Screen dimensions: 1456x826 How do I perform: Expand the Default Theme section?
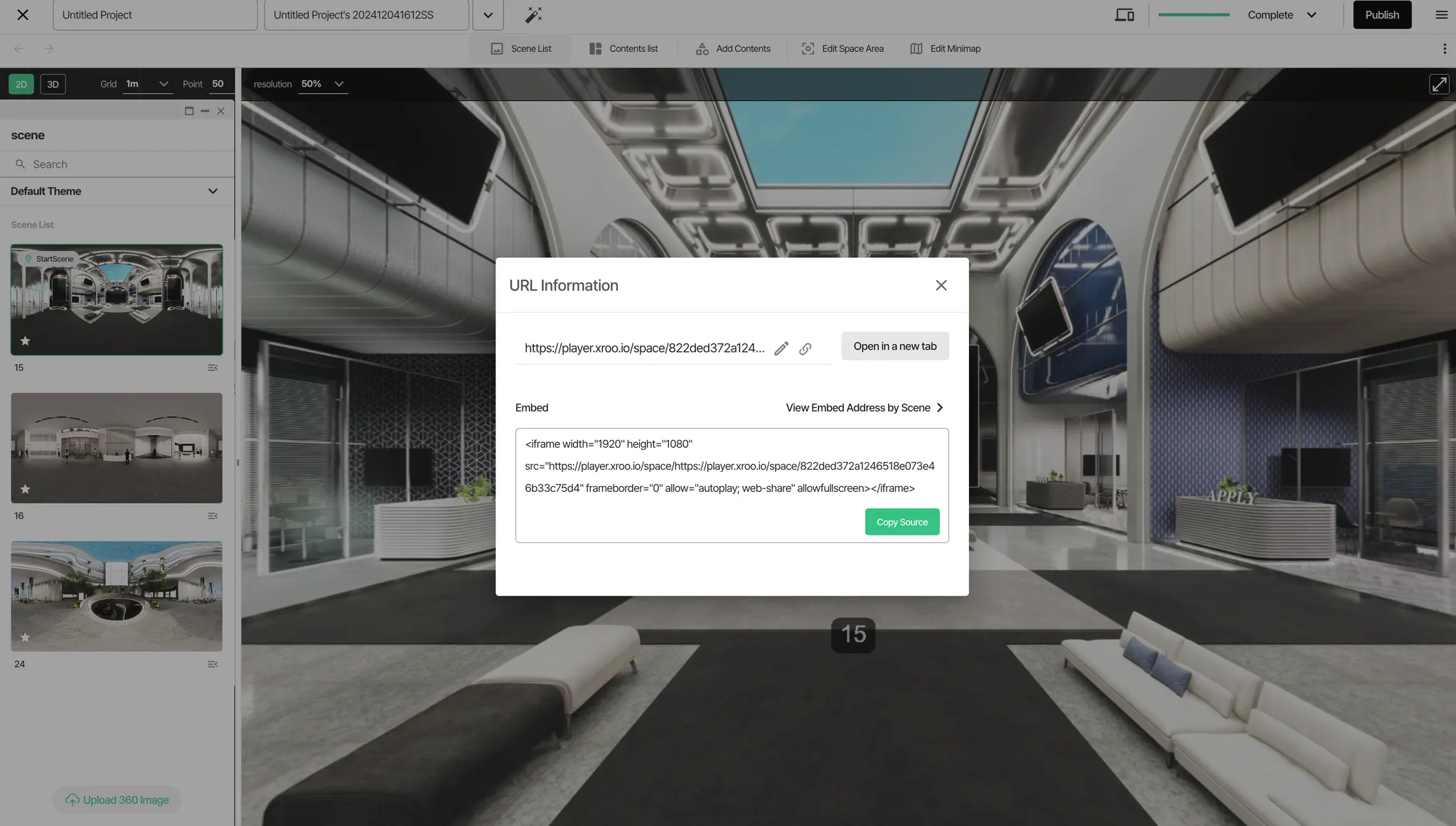tap(213, 191)
